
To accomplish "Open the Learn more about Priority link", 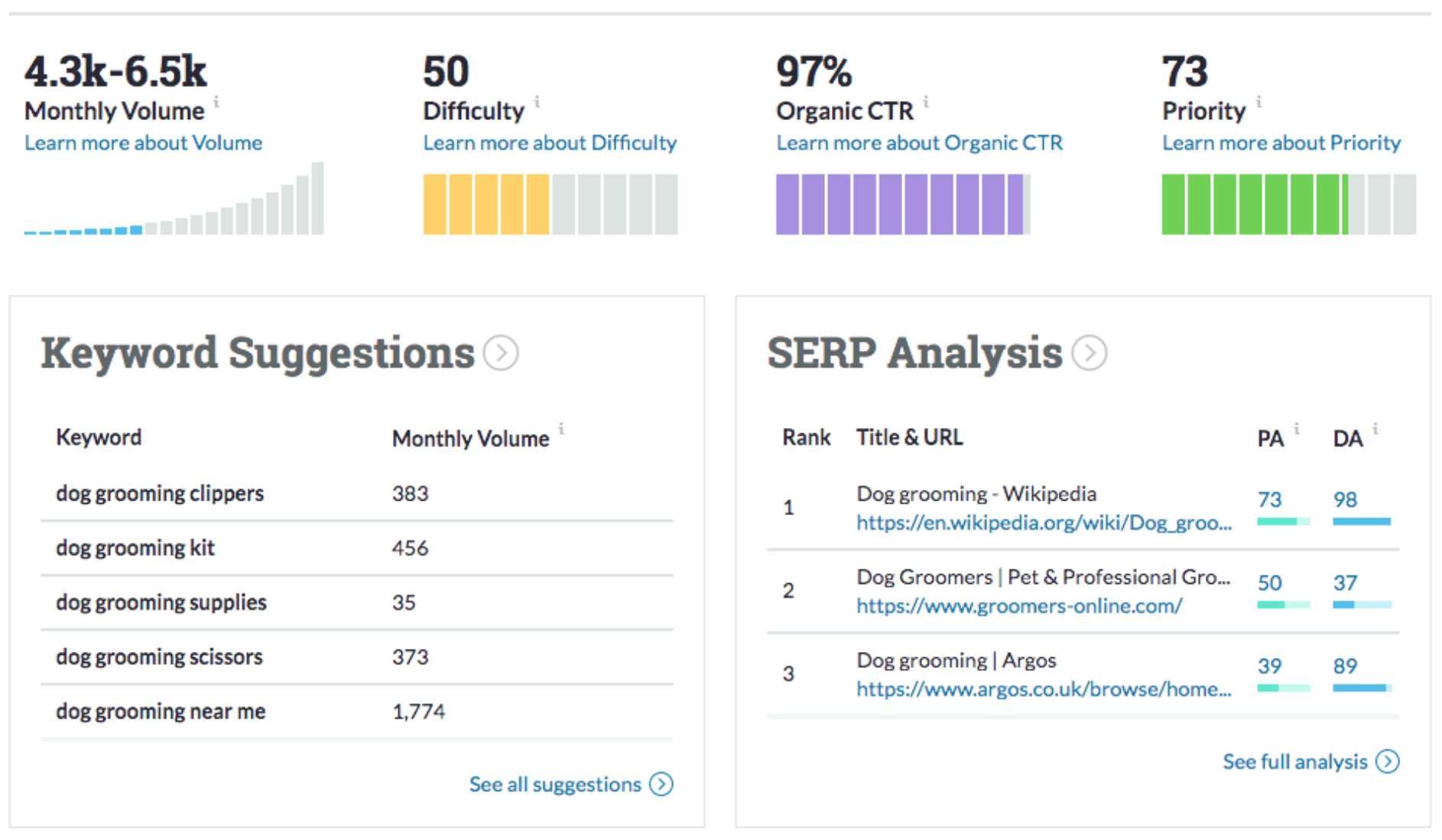I will tap(1281, 142).
